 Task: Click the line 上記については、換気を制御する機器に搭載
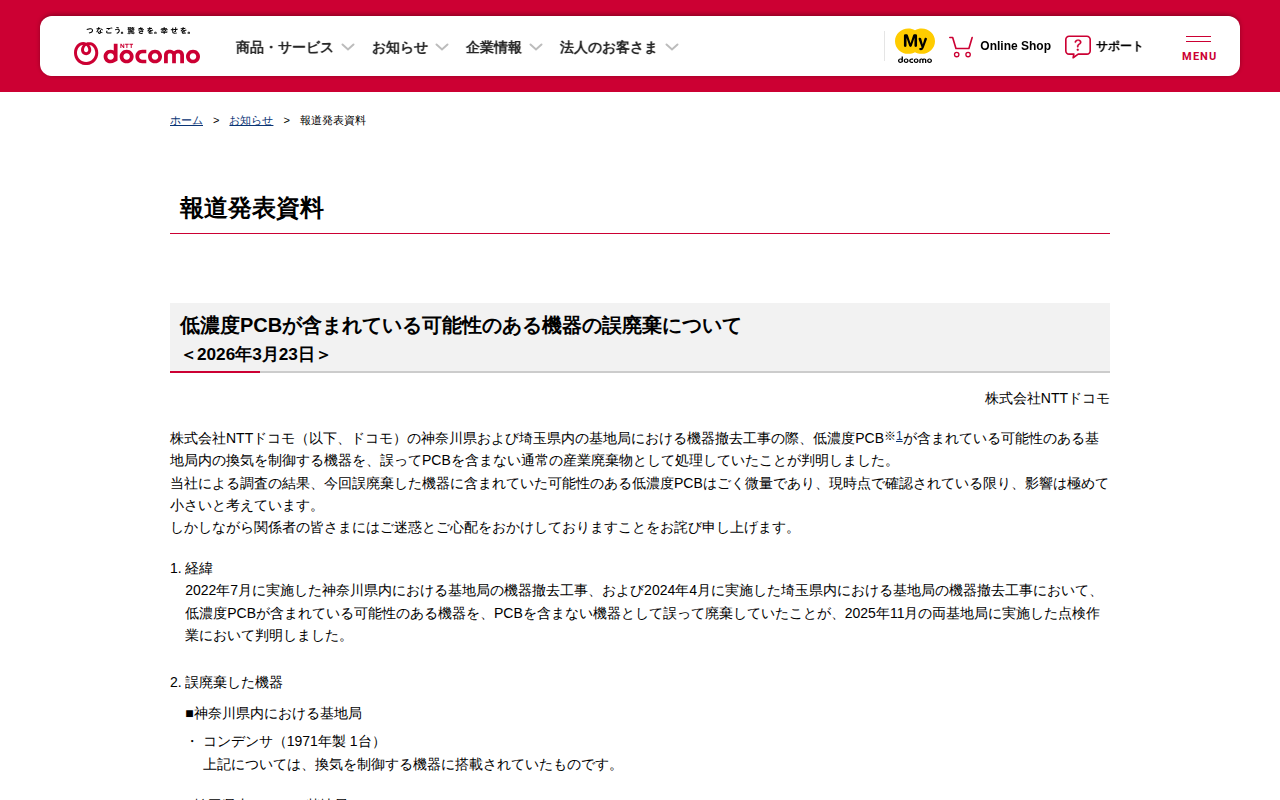tap(413, 764)
